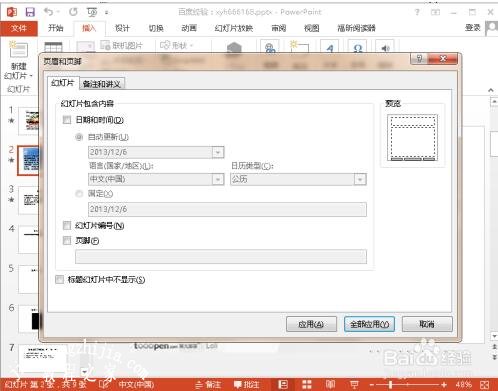Click the 取消 cancel button

click(x=427, y=324)
